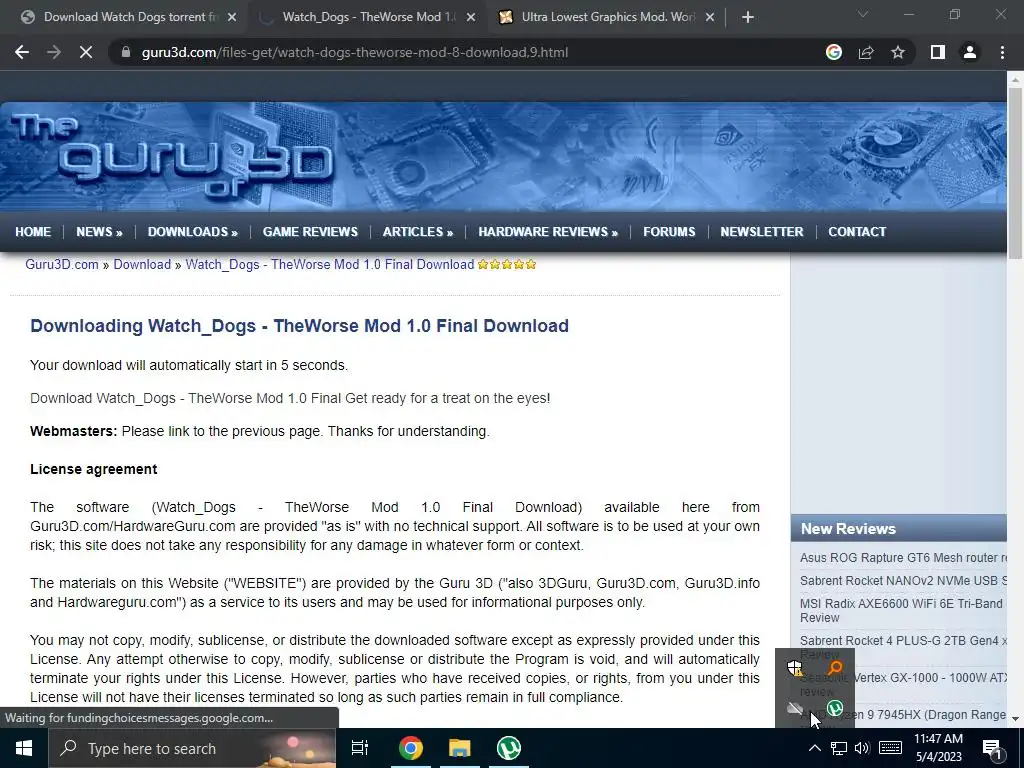
Task: Click the Download breadcrumb link
Action: 142,264
